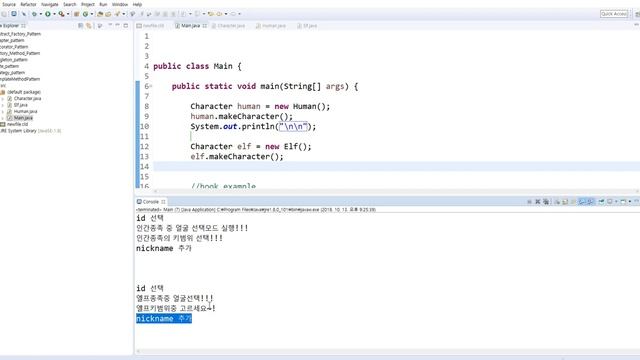The height and width of the screenshot is (360, 640).
Task: Click the Quick Access field
Action: pos(614,14)
